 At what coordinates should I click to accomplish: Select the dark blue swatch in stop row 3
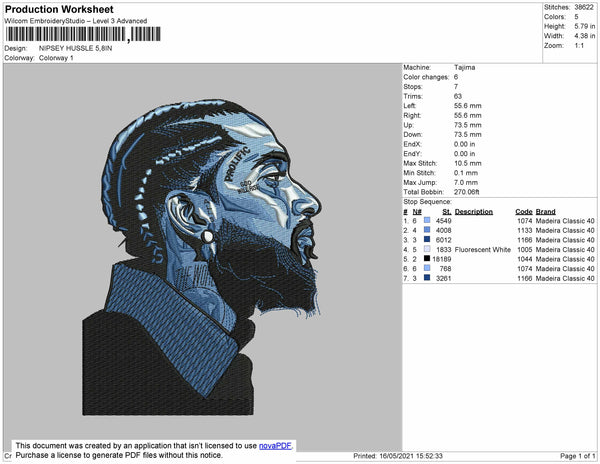click(x=427, y=239)
